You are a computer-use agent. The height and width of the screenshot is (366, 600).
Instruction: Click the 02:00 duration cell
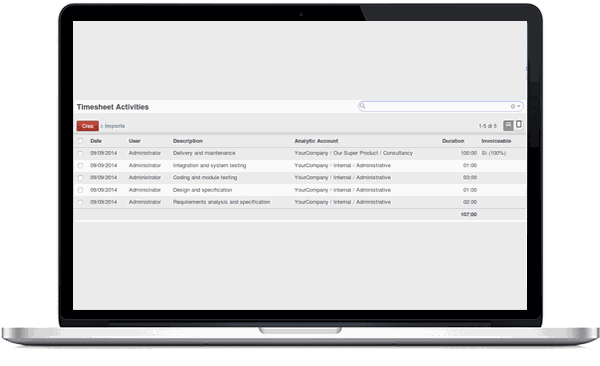click(x=470, y=202)
